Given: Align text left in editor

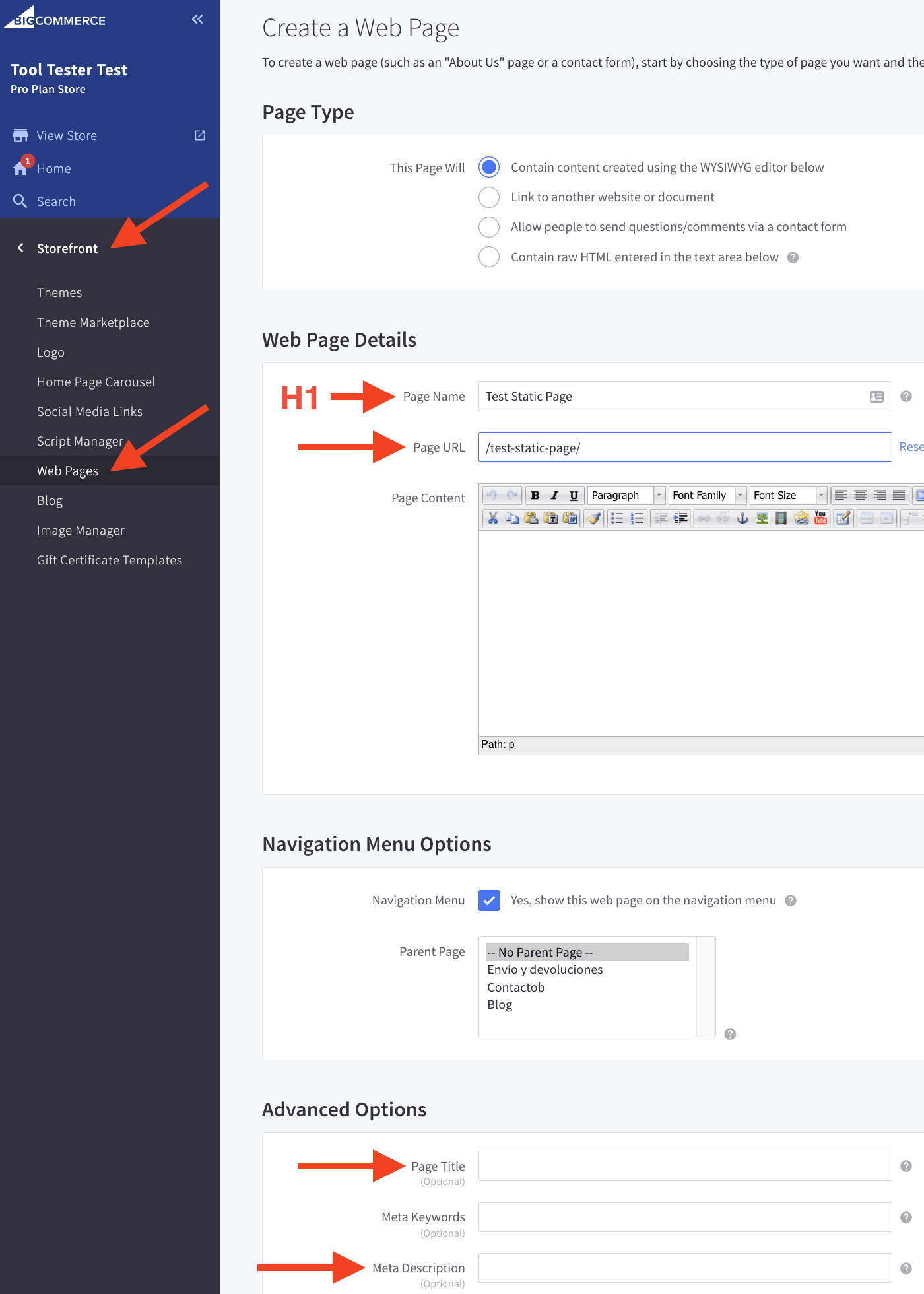Looking at the screenshot, I should [841, 495].
